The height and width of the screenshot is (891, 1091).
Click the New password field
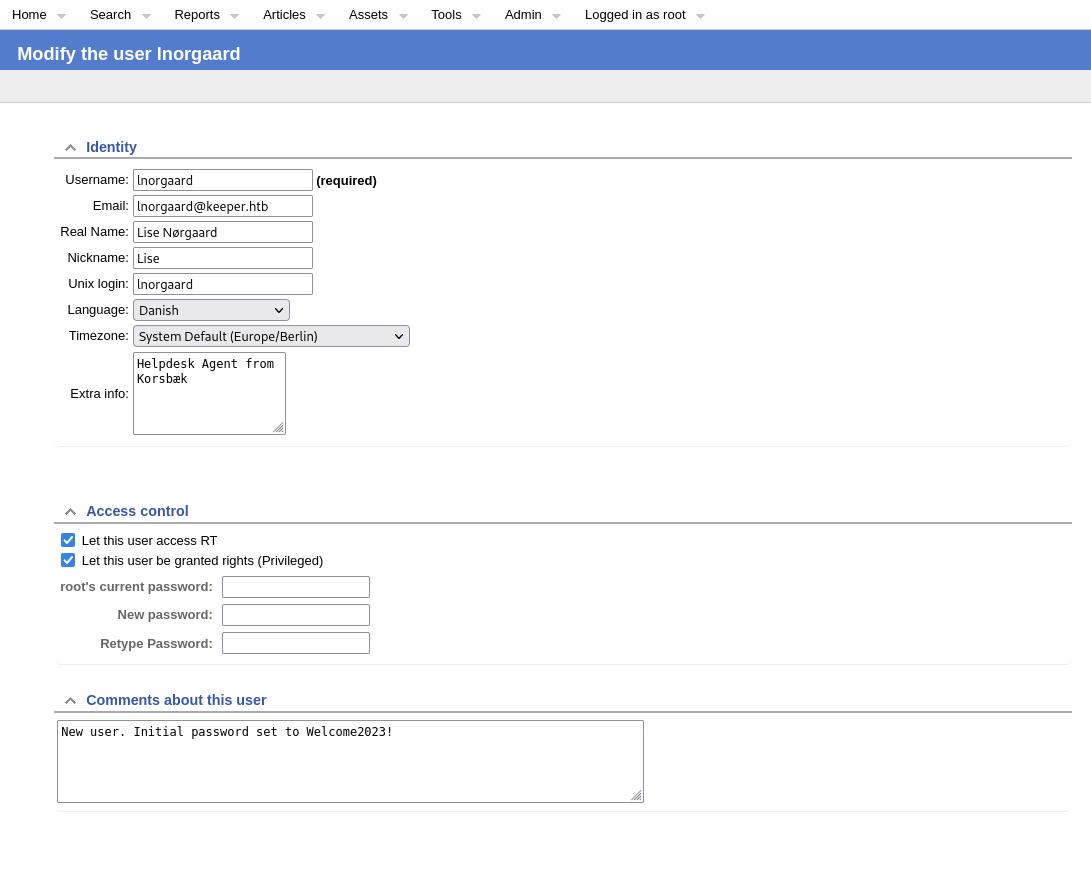pos(296,615)
